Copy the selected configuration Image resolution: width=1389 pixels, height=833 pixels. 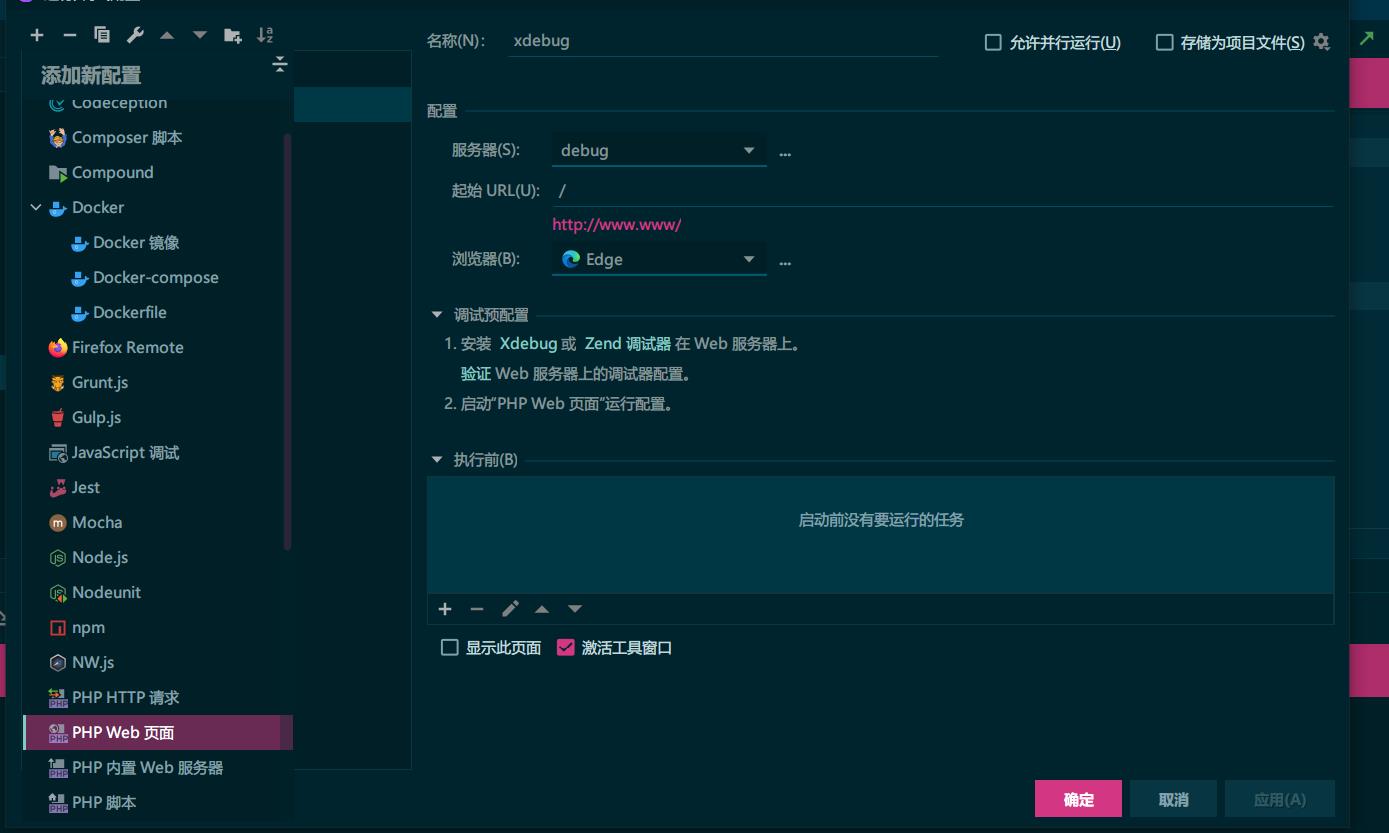[x=102, y=35]
